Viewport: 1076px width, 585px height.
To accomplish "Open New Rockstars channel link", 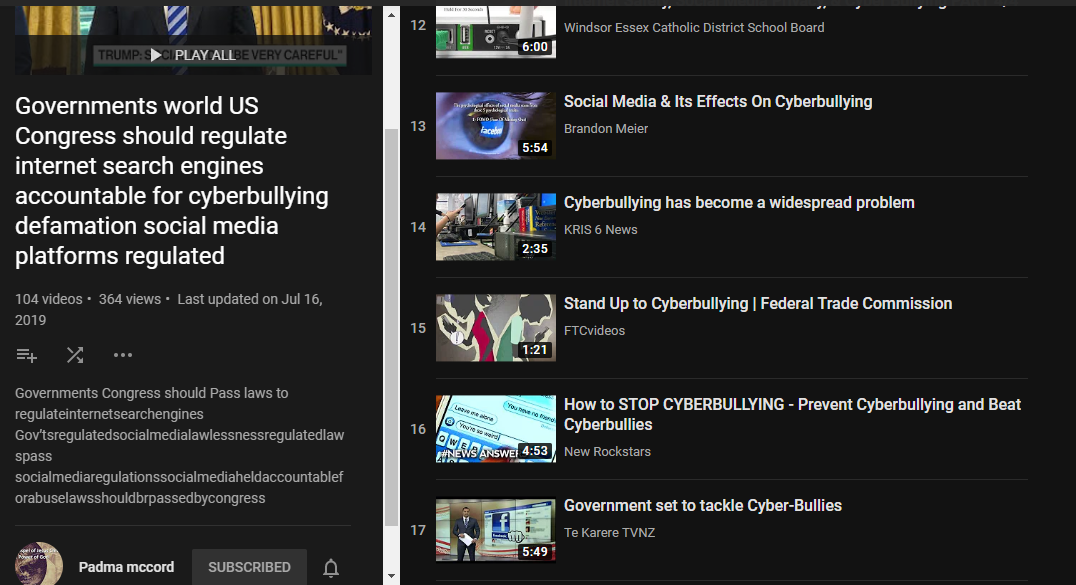I will 607,451.
